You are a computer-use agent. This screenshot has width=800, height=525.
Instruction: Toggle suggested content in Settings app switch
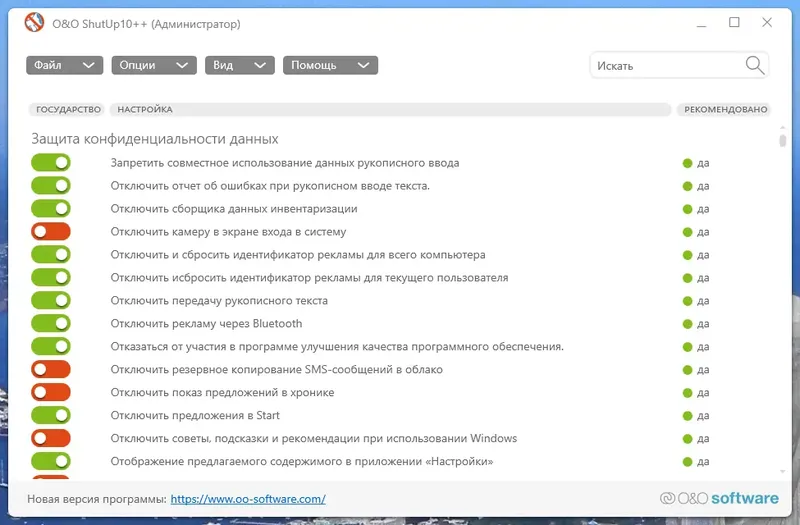coord(51,461)
